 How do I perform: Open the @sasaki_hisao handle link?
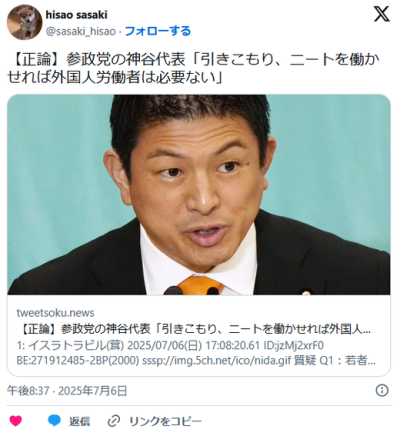click(x=80, y=31)
